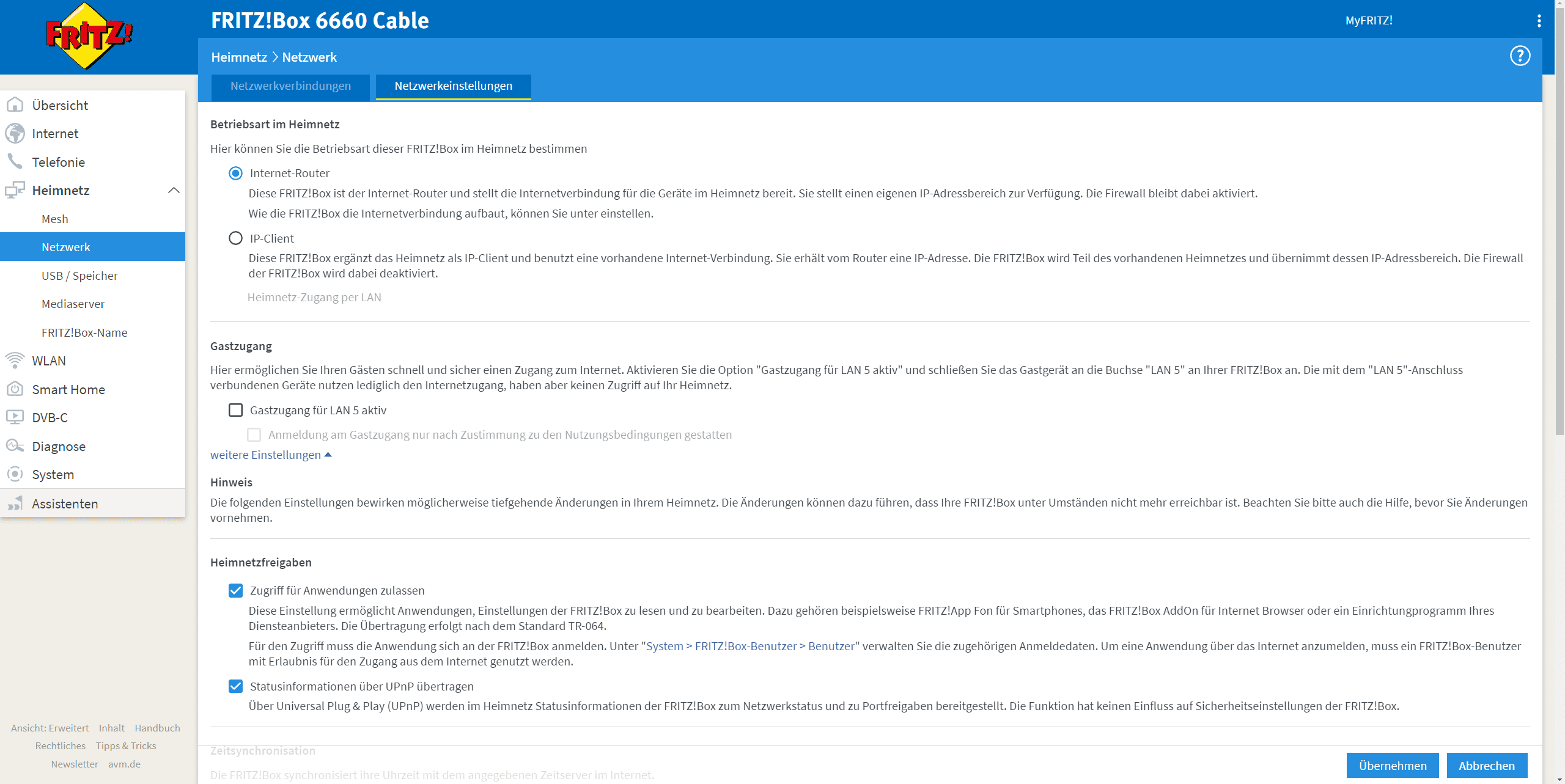Click the DVB-C monitor icon
Screen dimensions: 1565x784
[x=15, y=417]
